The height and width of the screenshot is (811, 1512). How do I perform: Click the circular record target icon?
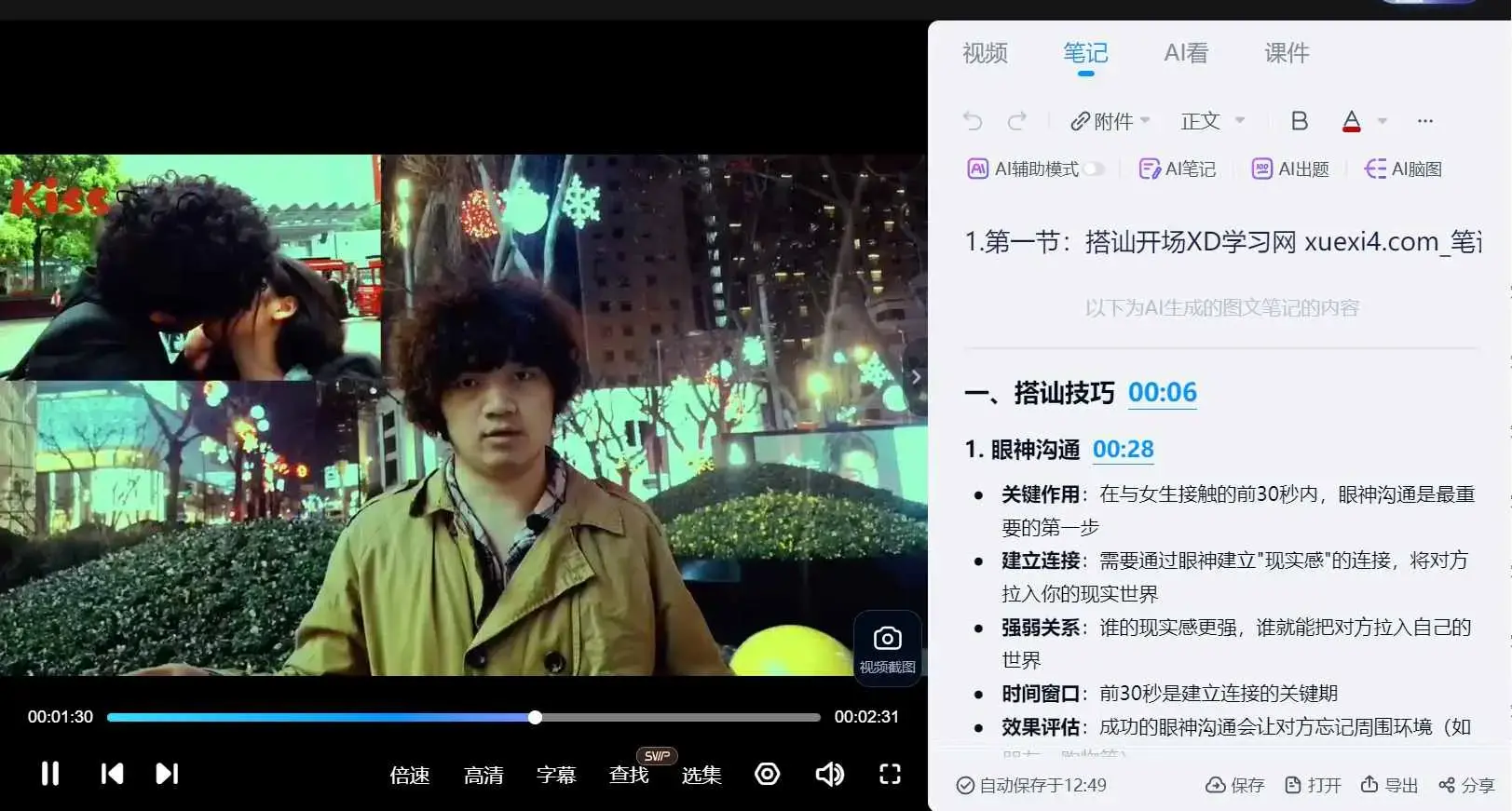click(x=768, y=774)
